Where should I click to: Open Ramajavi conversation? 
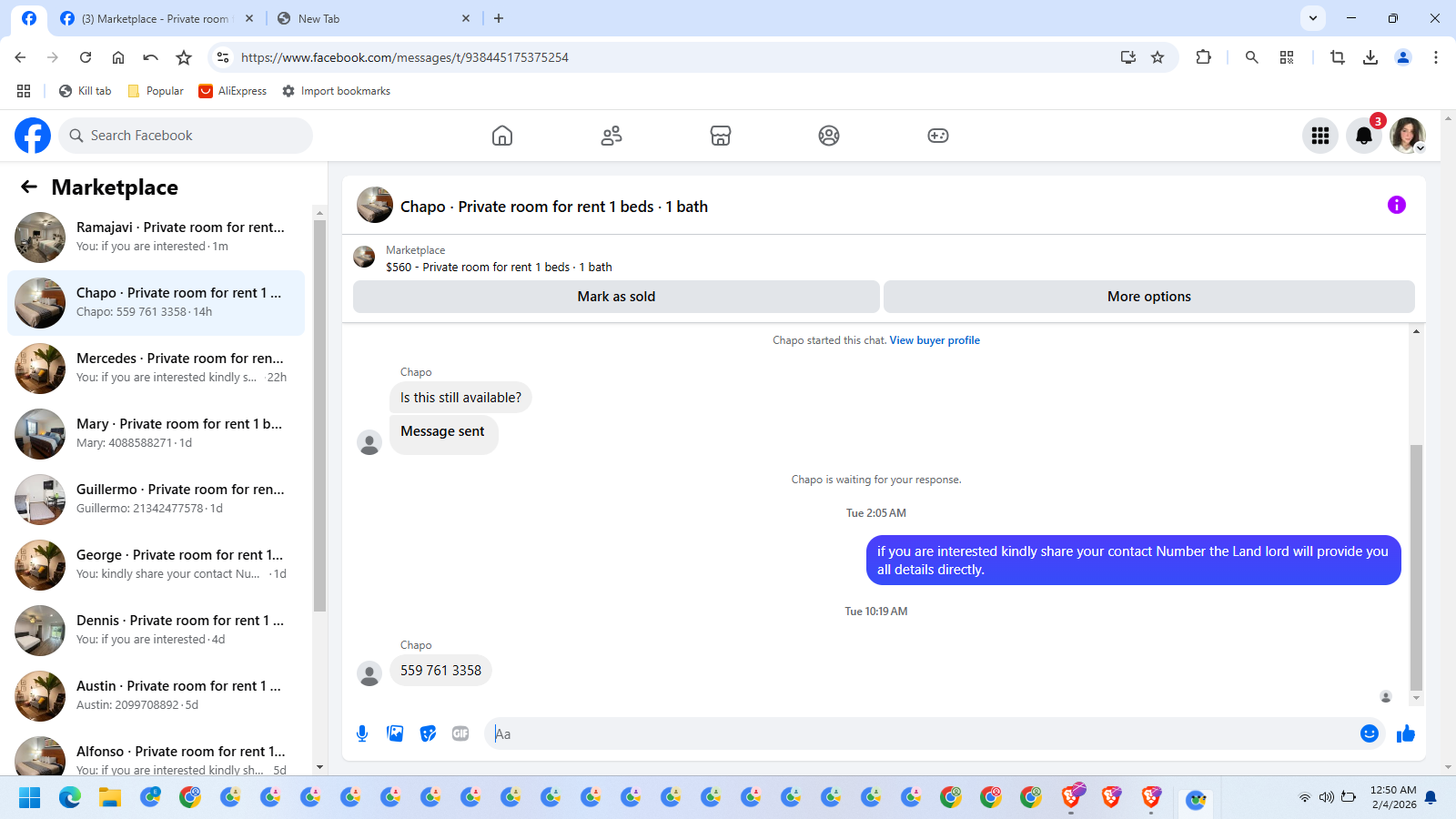point(156,238)
